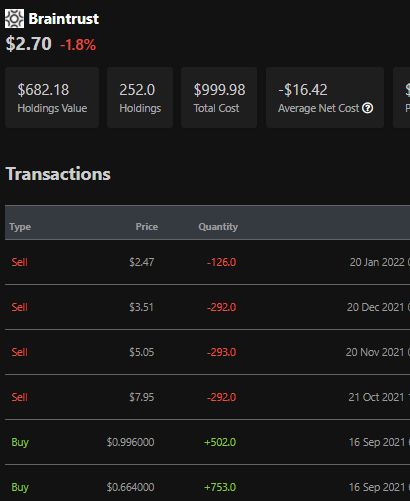This screenshot has width=410, height=501.
Task: Click quantity -292.0 in the $7.95 row
Action: tap(221, 397)
